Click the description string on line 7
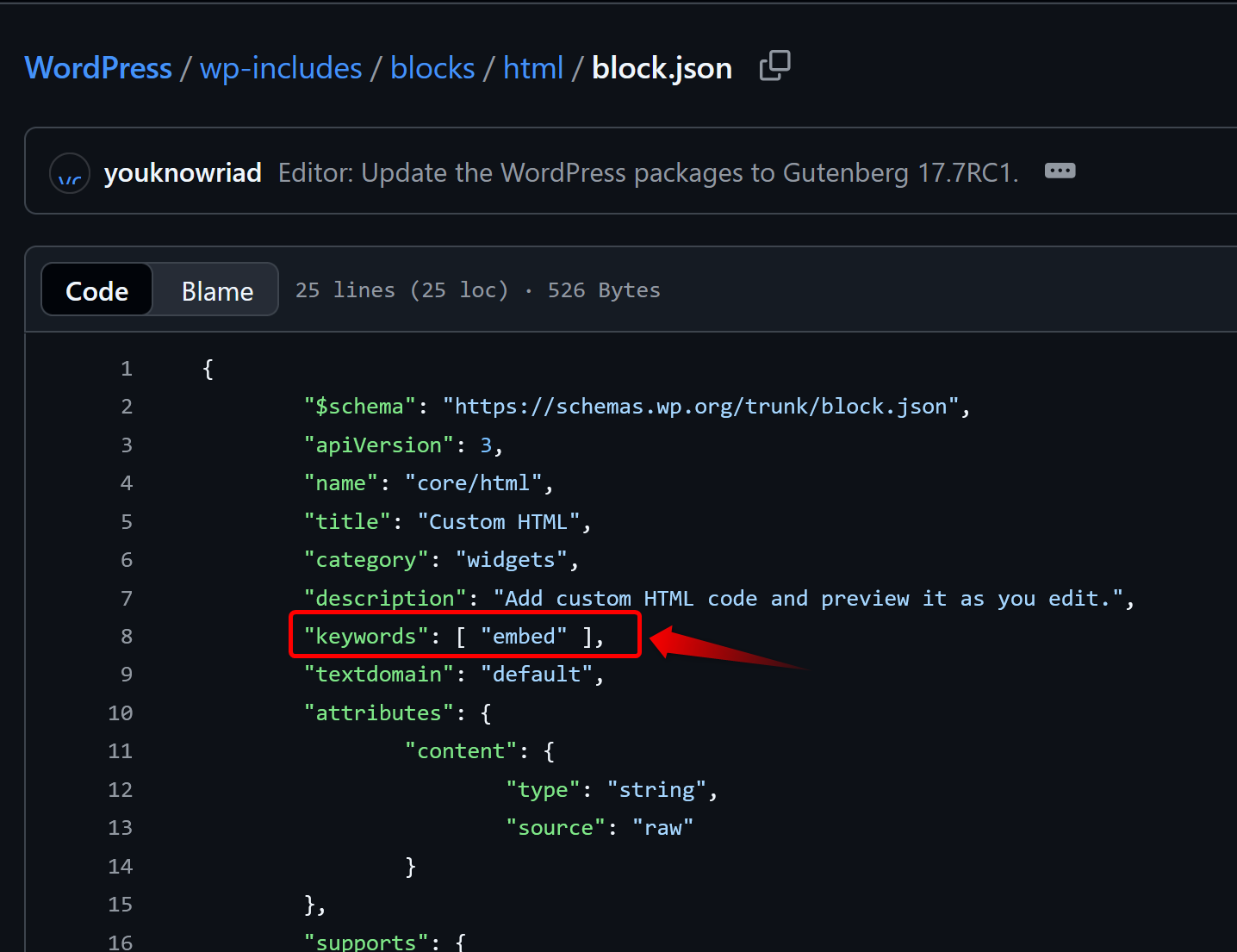The height and width of the screenshot is (952, 1237). pos(809,598)
